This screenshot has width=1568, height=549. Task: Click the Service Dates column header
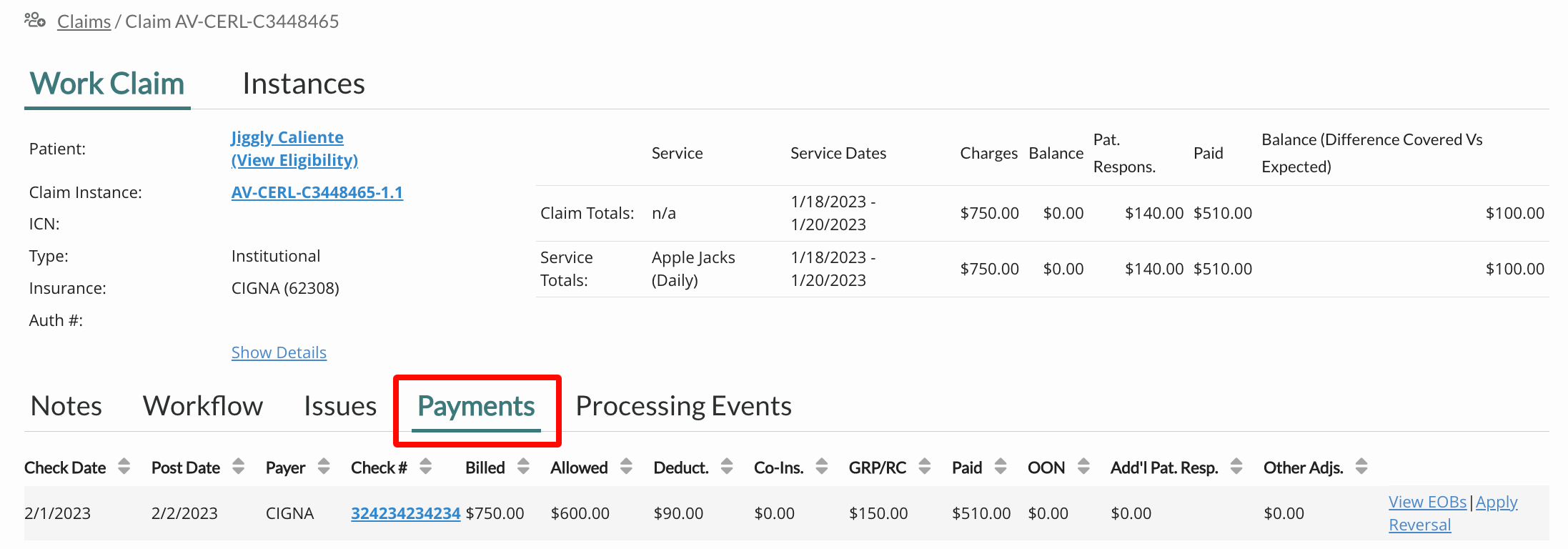[838, 153]
